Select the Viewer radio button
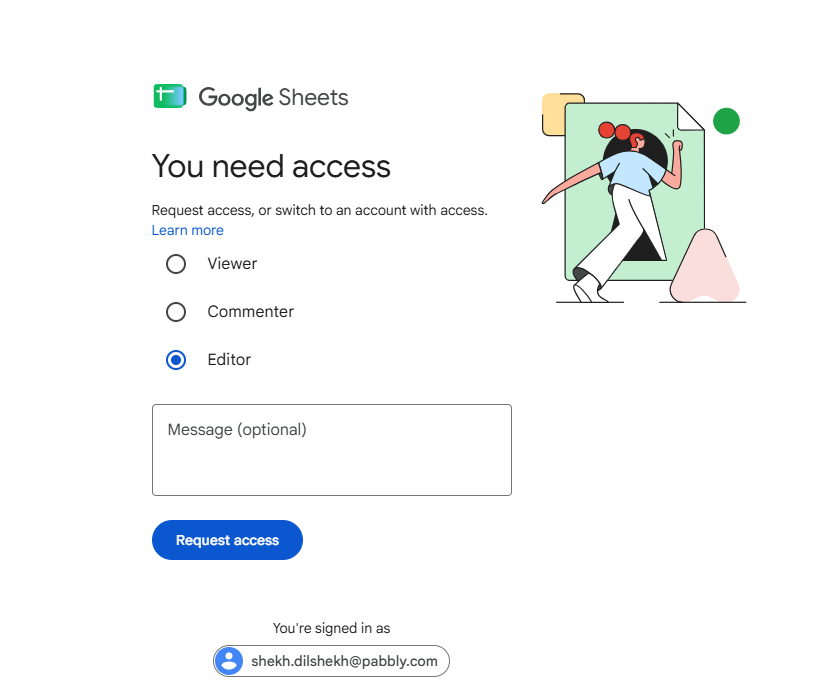The width and height of the screenshot is (834, 695). [176, 264]
